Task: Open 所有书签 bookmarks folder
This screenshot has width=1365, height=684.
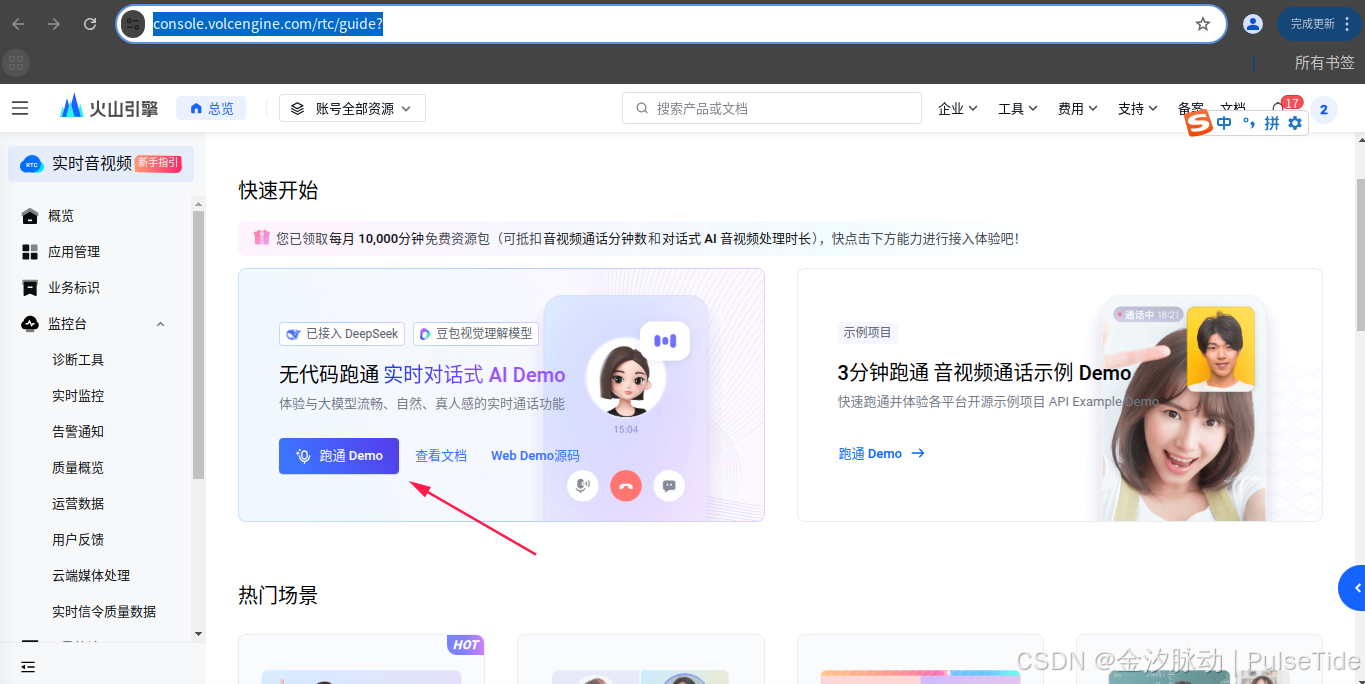Action: 1324,62
